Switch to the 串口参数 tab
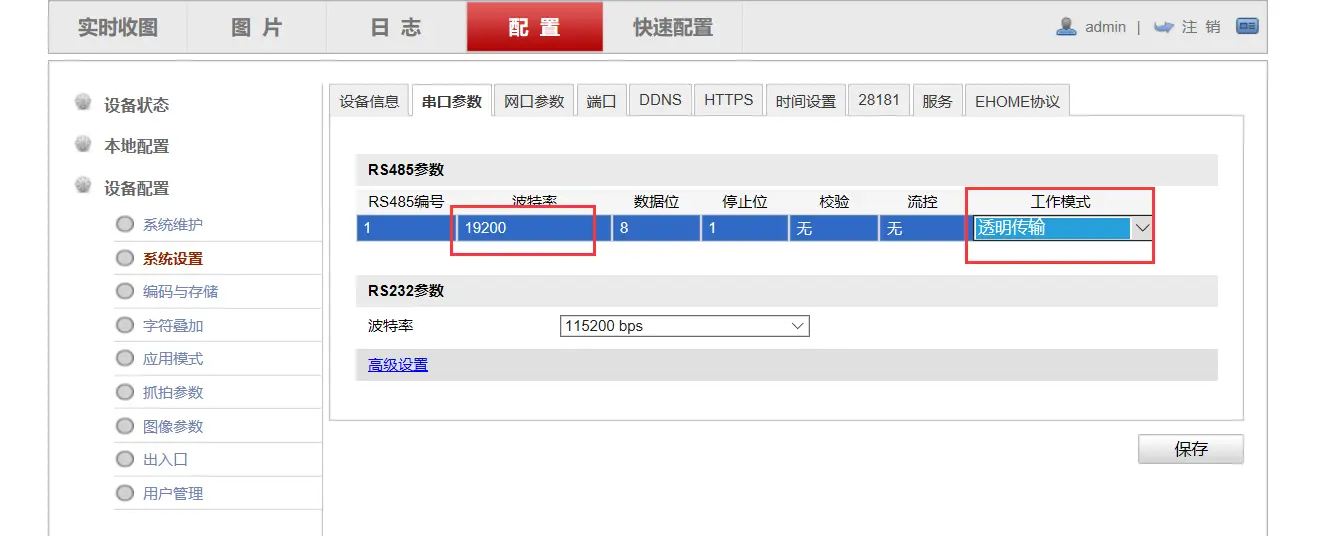Screen dimensions: 1320x536 click(452, 101)
